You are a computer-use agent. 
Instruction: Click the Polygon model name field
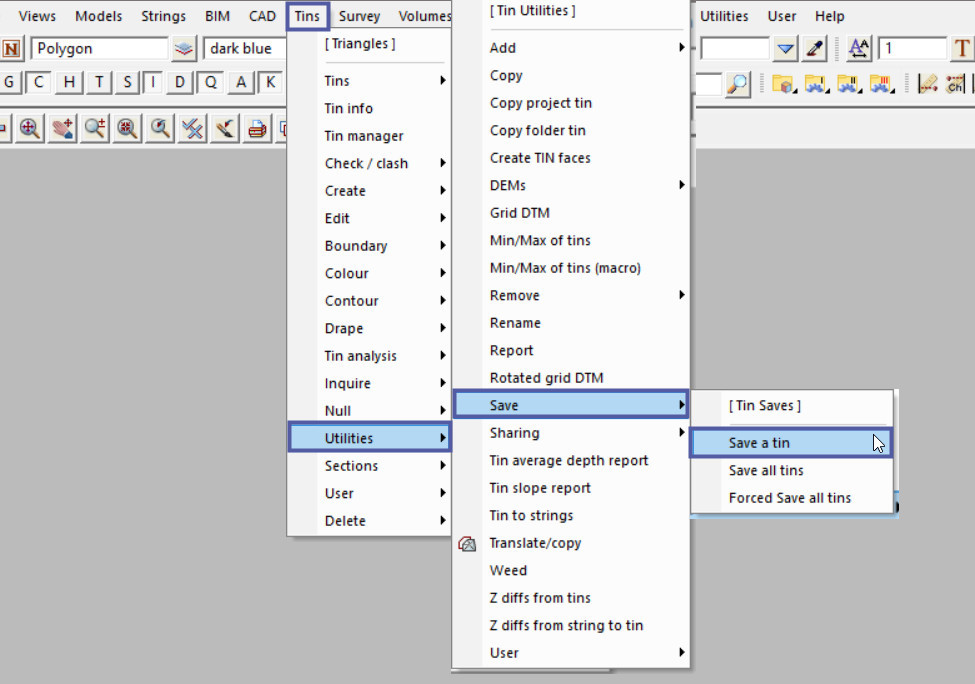98,49
